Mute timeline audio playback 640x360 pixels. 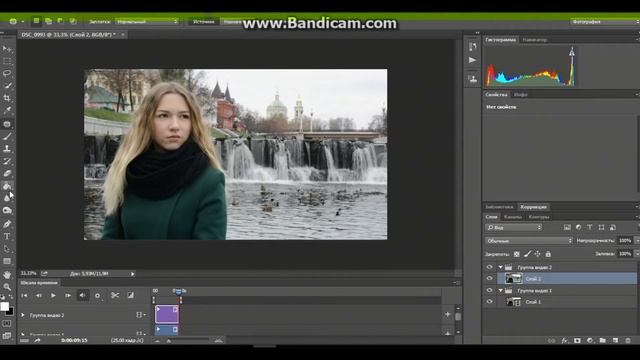pos(83,295)
